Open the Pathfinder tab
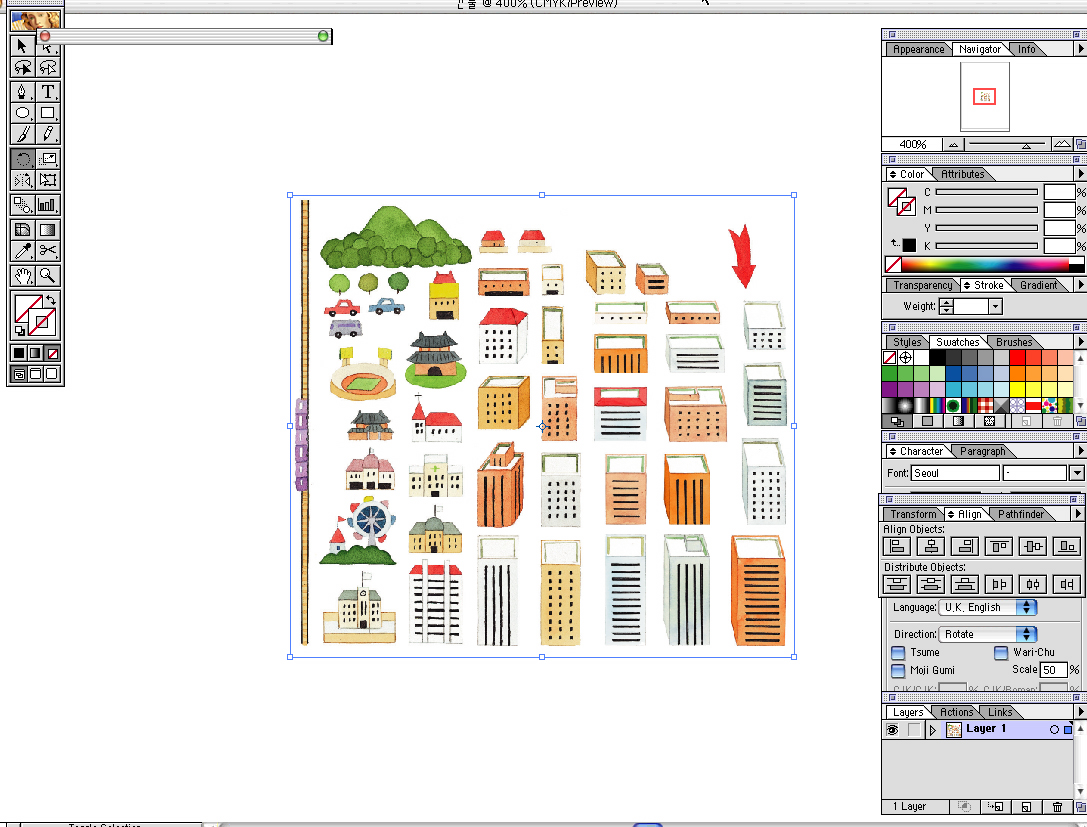 point(1021,514)
